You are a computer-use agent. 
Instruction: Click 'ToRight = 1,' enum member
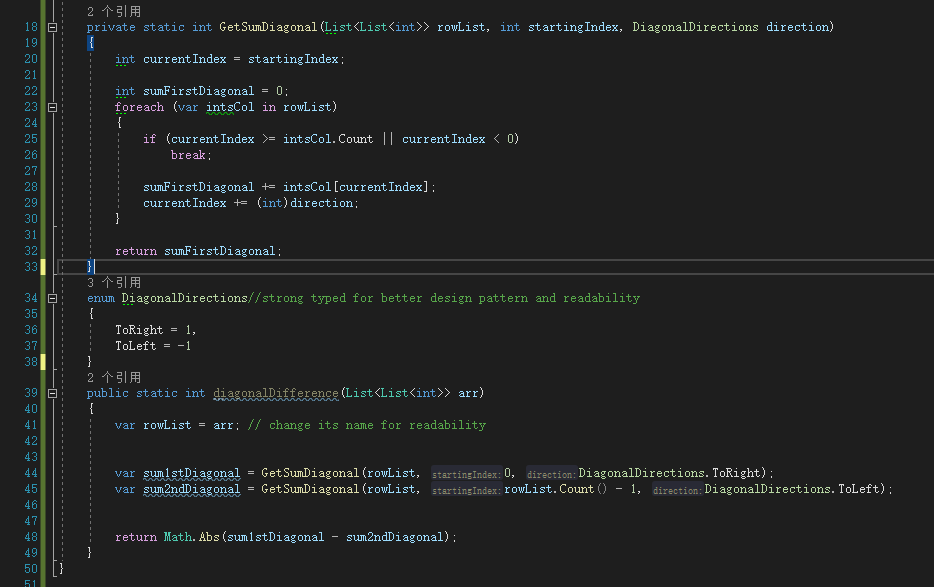tap(155, 330)
